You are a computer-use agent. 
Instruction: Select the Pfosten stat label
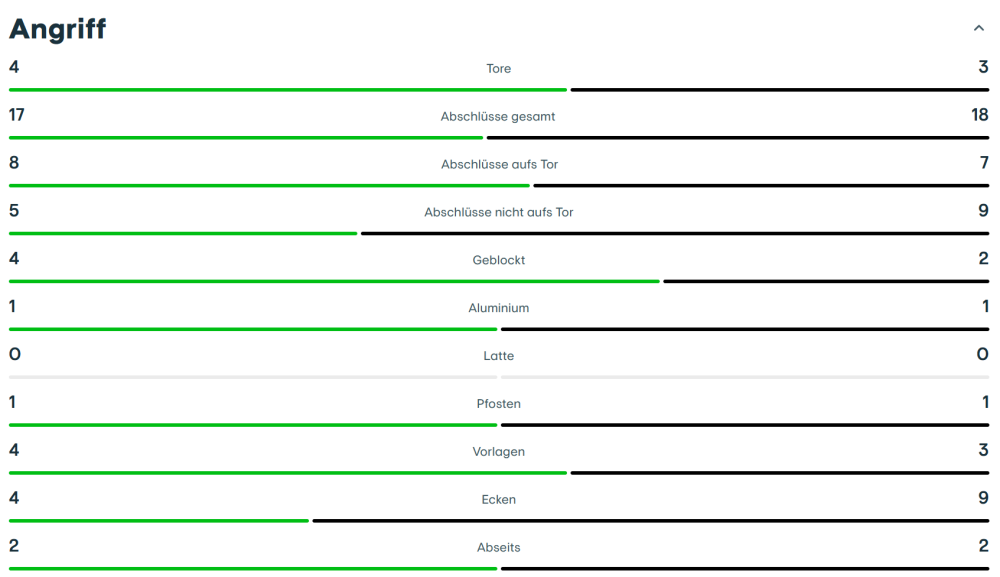pyautogui.click(x=499, y=405)
